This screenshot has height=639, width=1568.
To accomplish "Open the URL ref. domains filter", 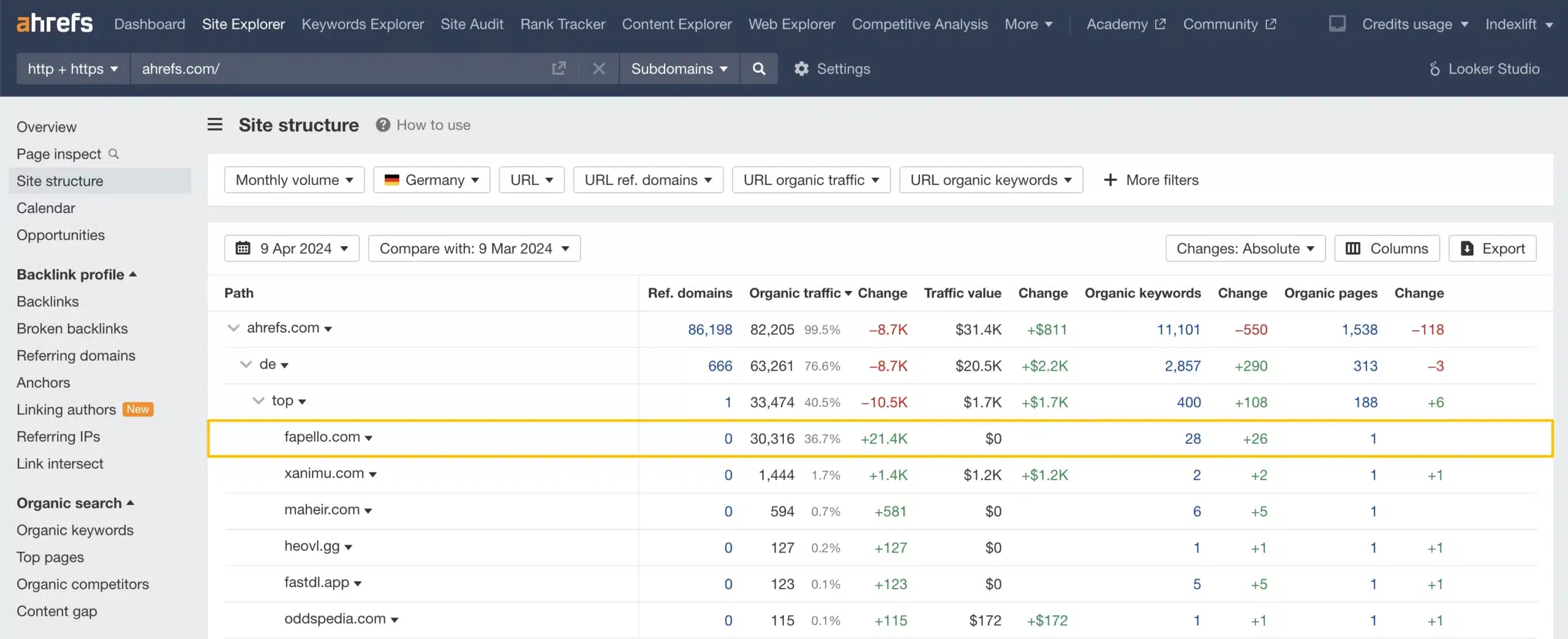I will point(648,180).
